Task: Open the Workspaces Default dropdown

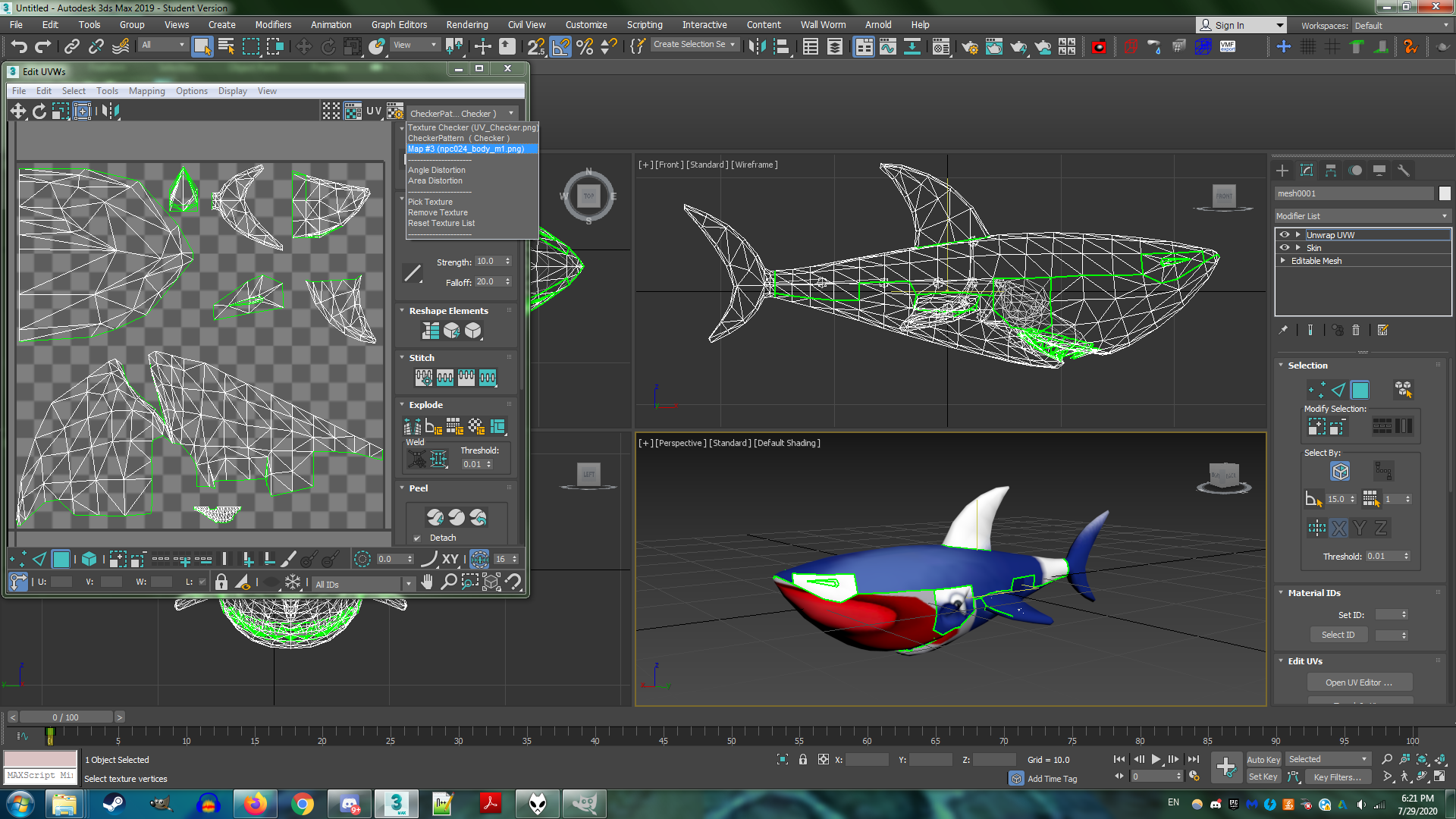Action: [1401, 26]
